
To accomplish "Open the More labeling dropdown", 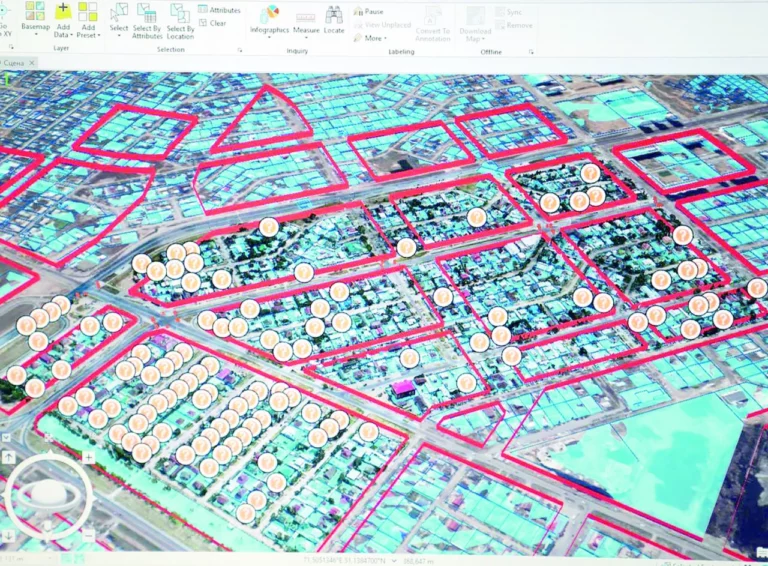I will [x=373, y=38].
